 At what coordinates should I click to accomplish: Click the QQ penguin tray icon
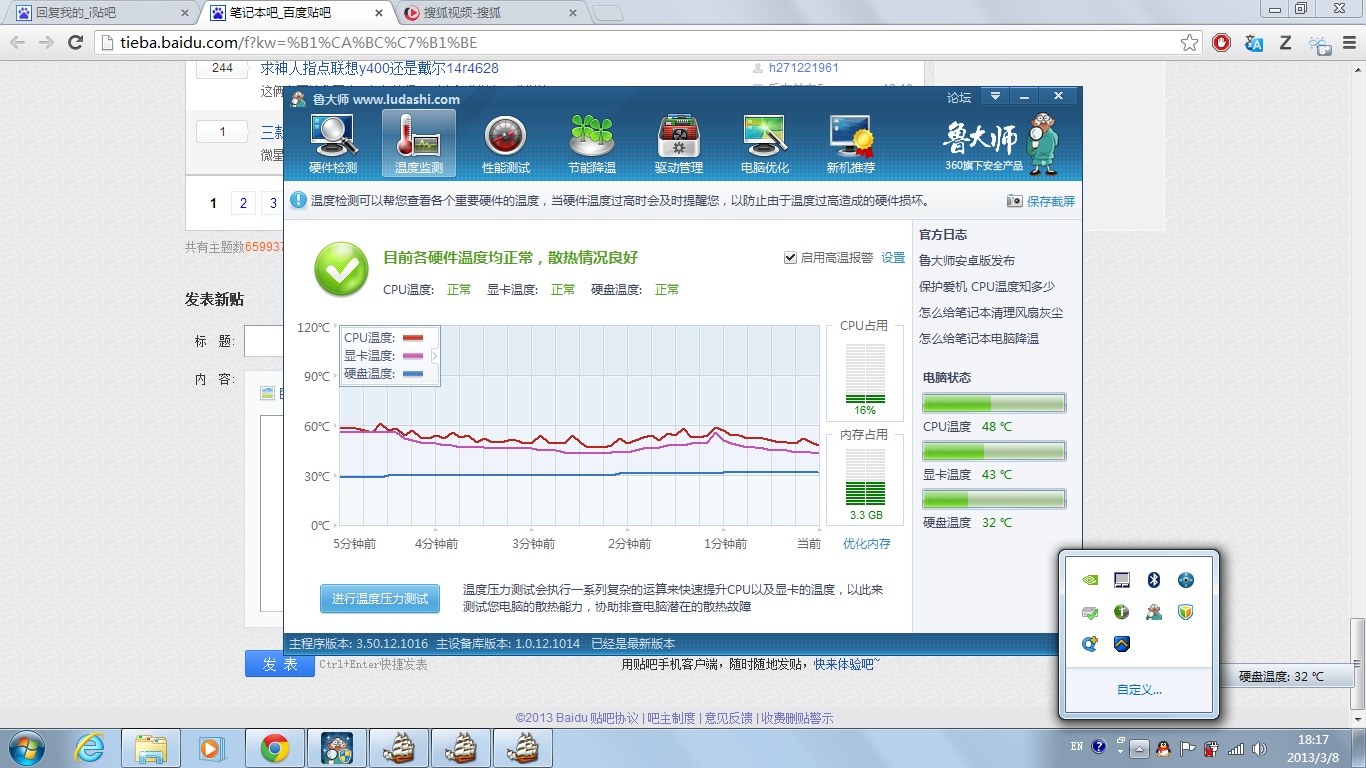click(1163, 747)
